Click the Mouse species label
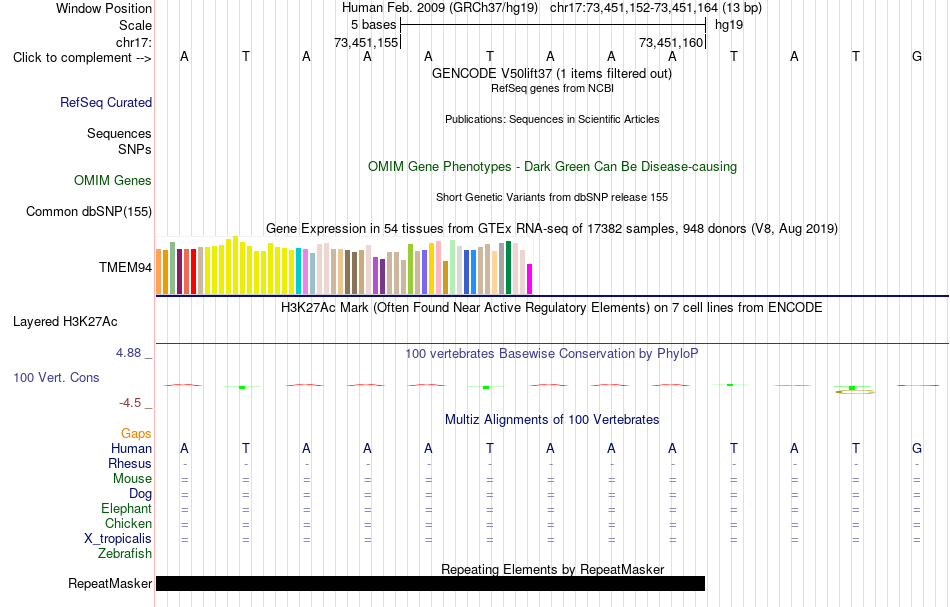The width and height of the screenshot is (950, 607). pos(132,479)
